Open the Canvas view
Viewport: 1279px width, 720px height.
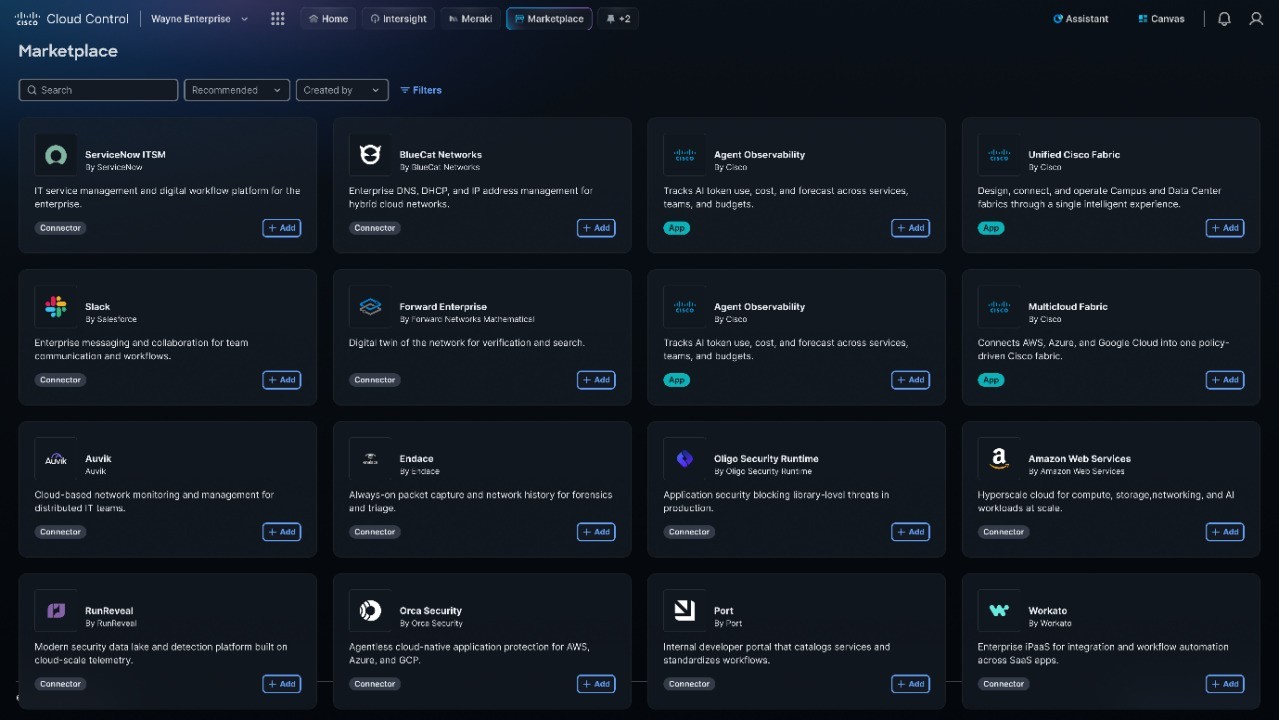[1161, 19]
